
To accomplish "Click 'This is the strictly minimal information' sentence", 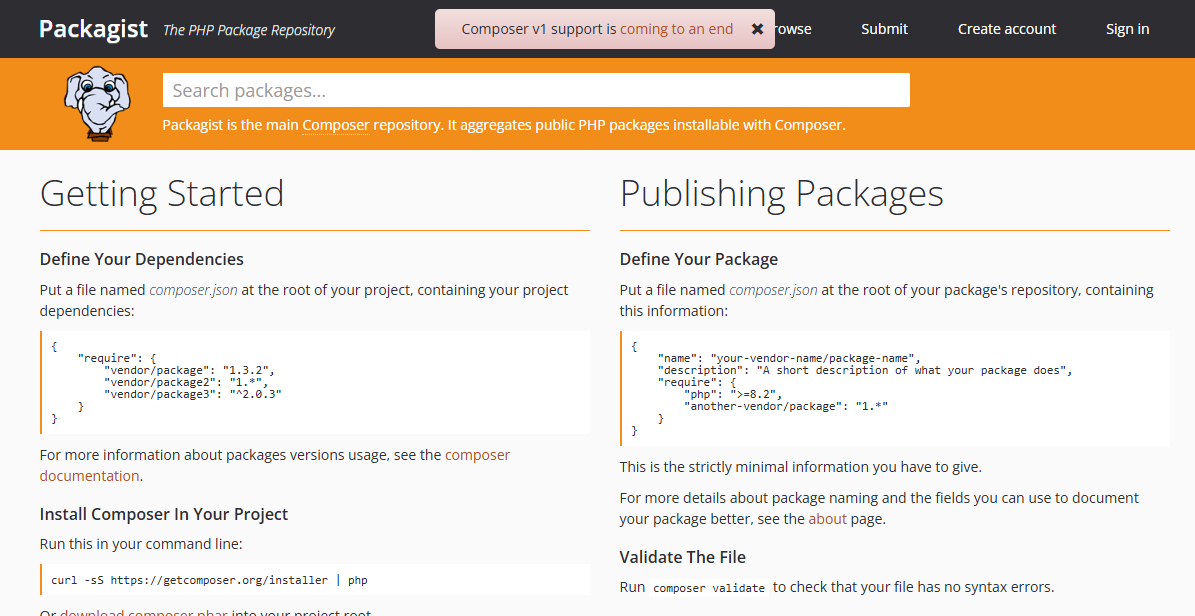I will click(800, 467).
